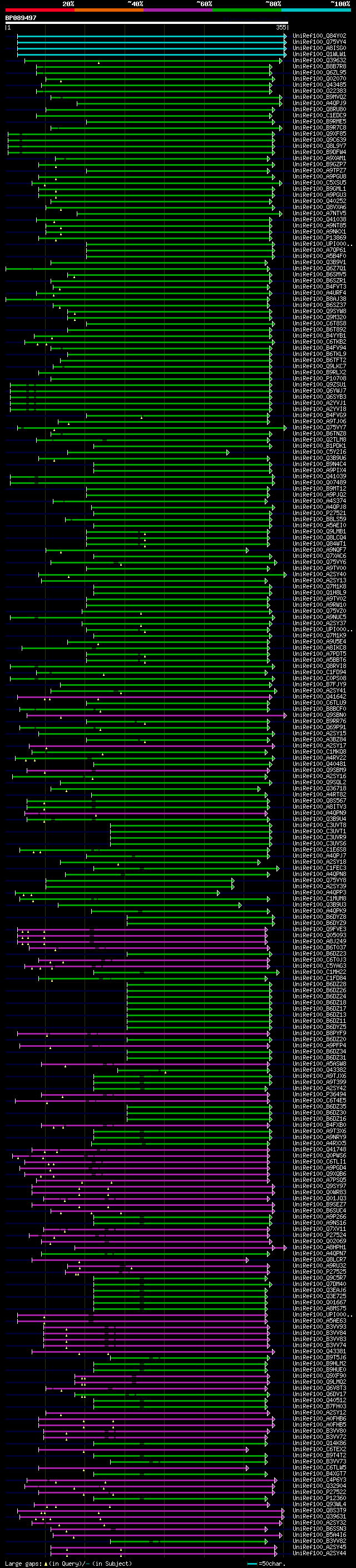Select the UniRef100_Q9XF85 label
Viewport: 356px width, 1568px height.
tap(319, 133)
